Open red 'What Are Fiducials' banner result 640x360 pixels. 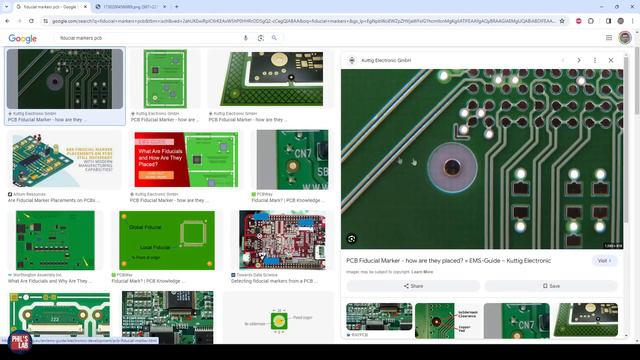(x=186, y=160)
